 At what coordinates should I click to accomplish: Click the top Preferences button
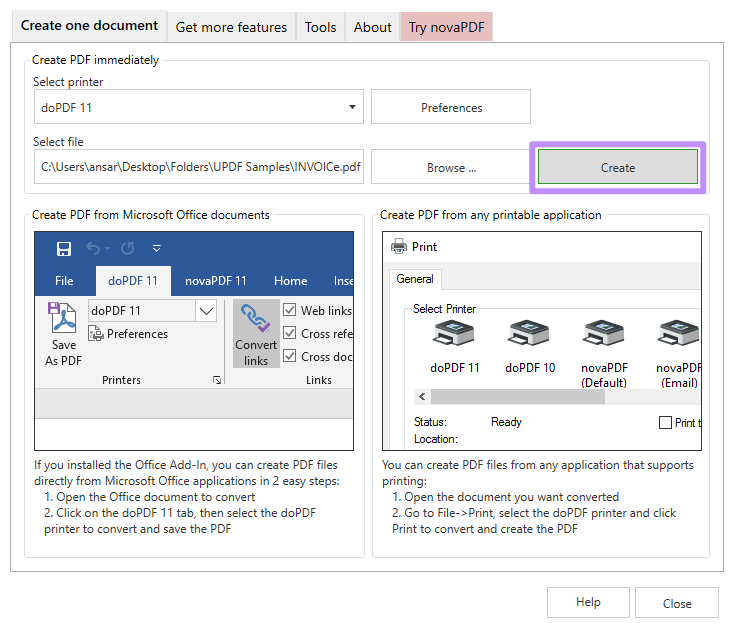(451, 107)
